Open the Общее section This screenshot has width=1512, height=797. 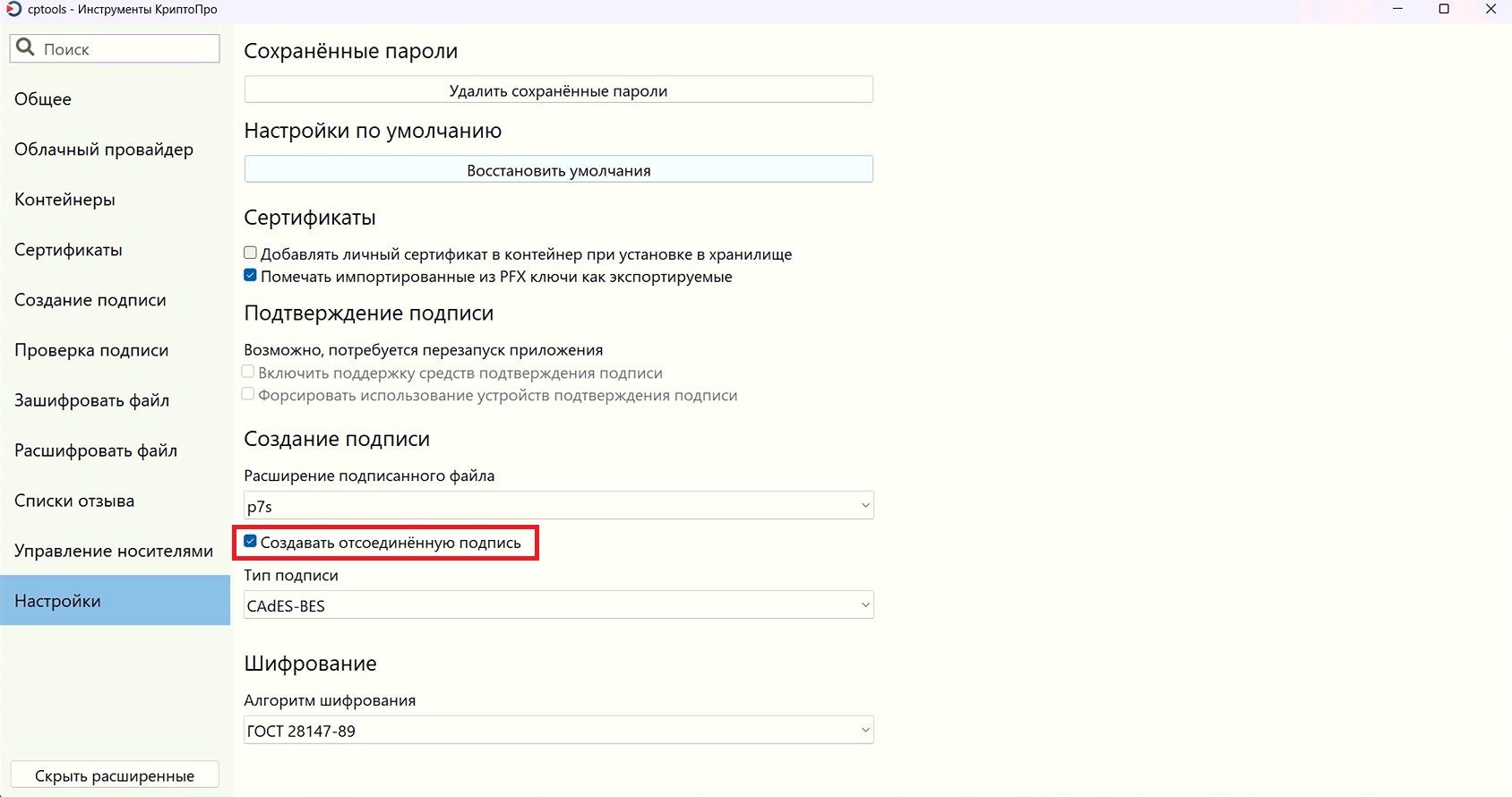point(43,99)
